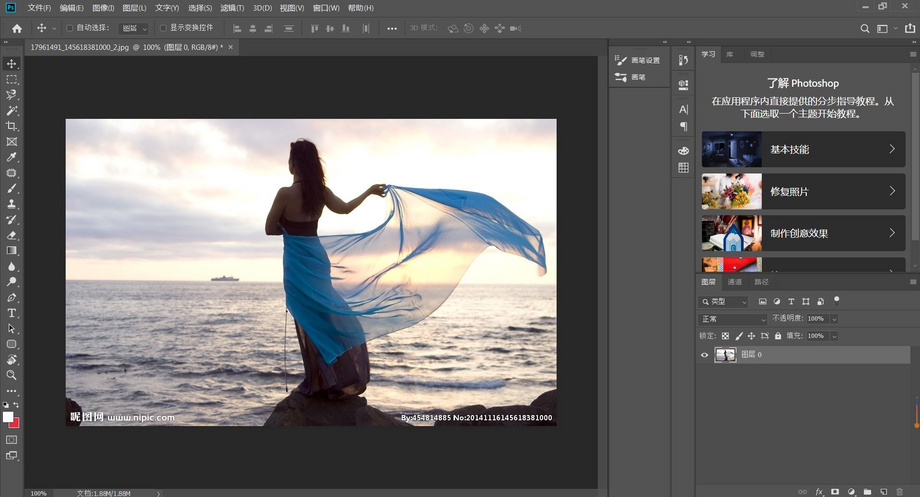Open the blend mode 正常 dropdown
Image resolution: width=920 pixels, height=497 pixels.
tap(732, 319)
